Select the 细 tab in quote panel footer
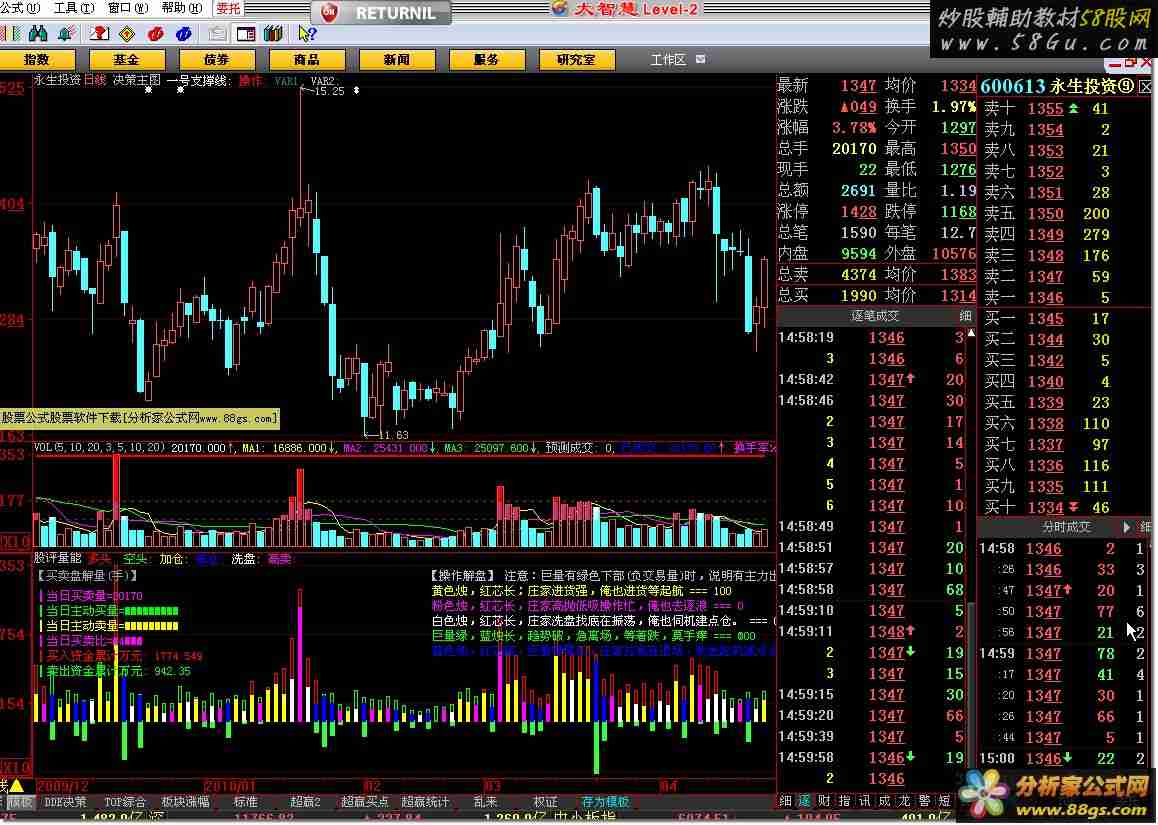The height and width of the screenshot is (825, 1158). point(785,801)
